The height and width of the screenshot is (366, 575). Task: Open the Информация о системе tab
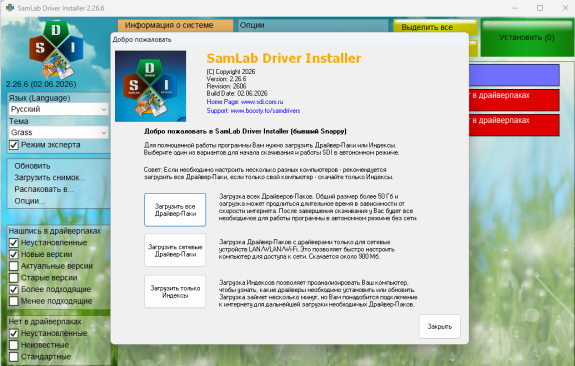[175, 25]
